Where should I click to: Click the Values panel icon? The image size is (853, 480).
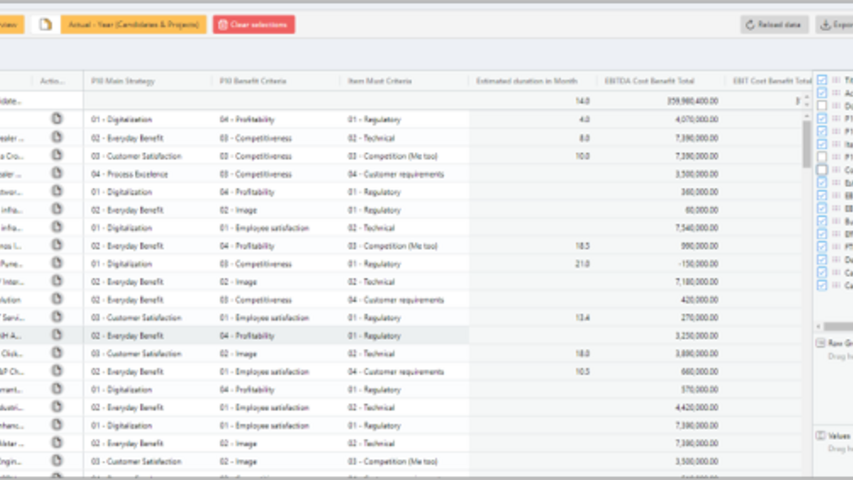(822, 436)
